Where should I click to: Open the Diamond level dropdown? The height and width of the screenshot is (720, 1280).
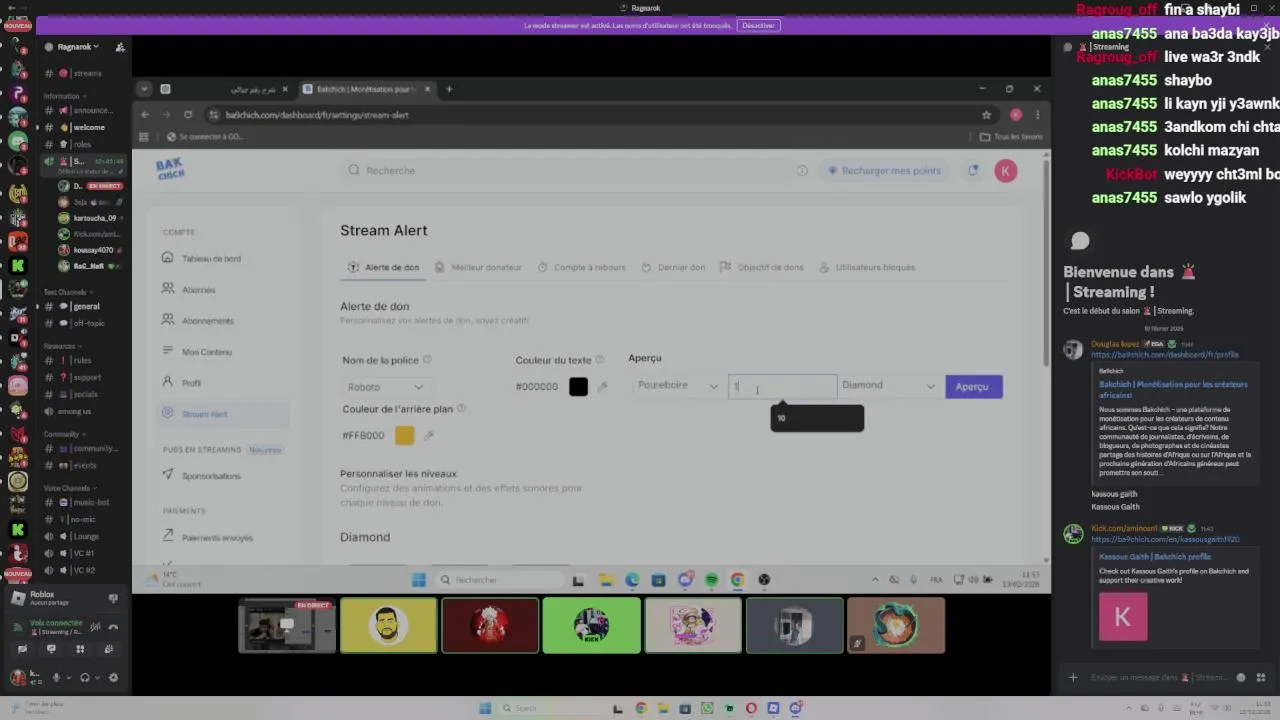click(888, 386)
